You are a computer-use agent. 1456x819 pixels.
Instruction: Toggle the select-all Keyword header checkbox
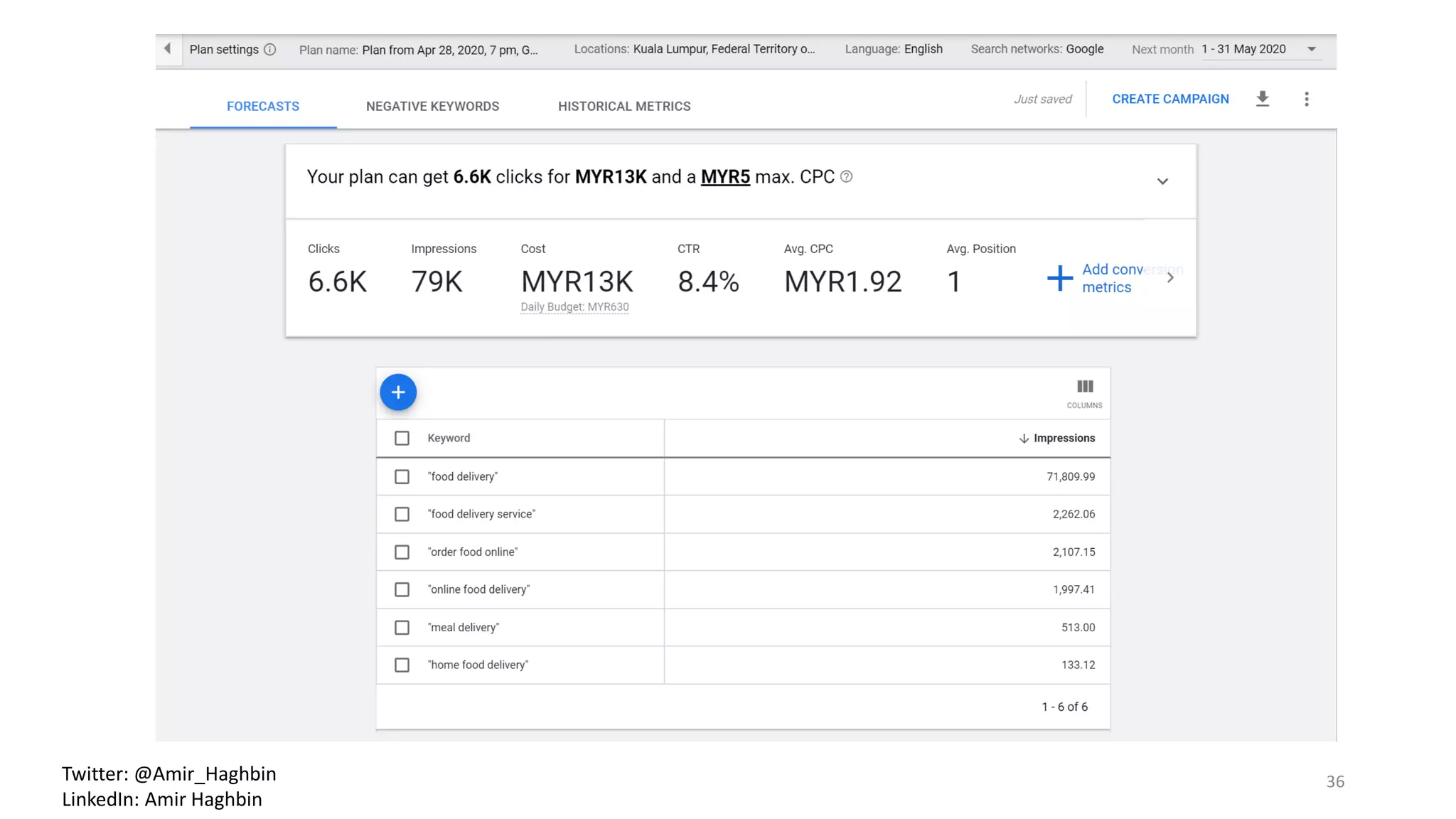(x=402, y=438)
